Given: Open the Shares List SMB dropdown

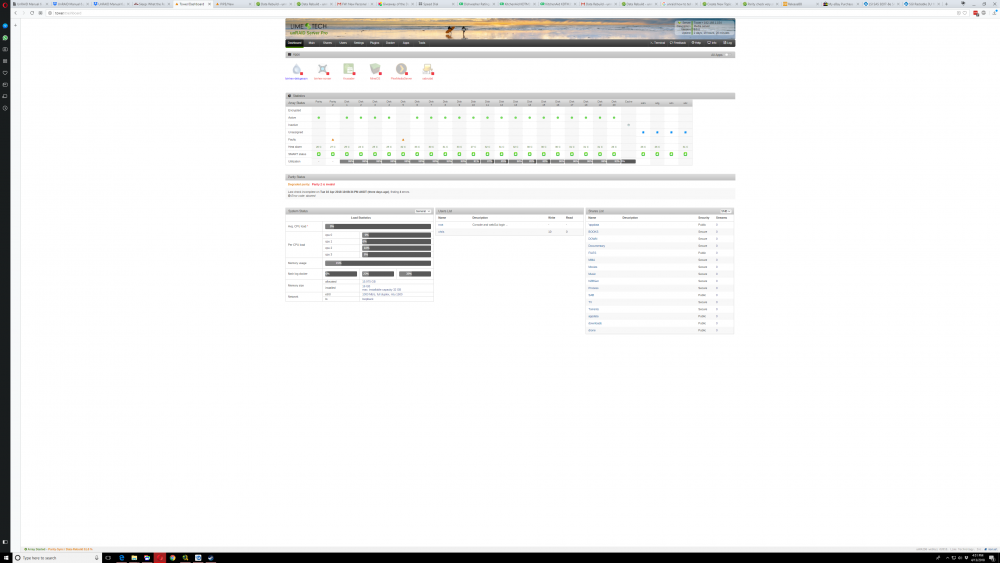Looking at the screenshot, I should pyautogui.click(x=726, y=211).
